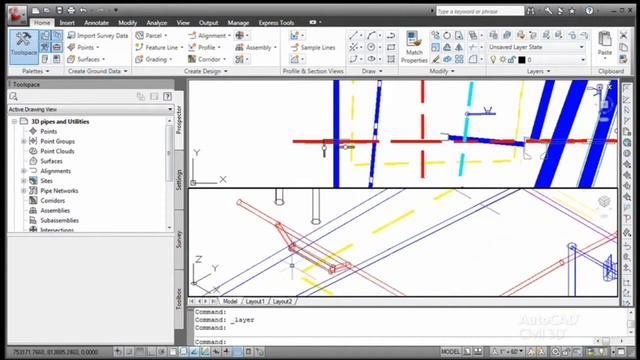Switch to the Survey toolspace tab
640x360 pixels.
[179, 240]
